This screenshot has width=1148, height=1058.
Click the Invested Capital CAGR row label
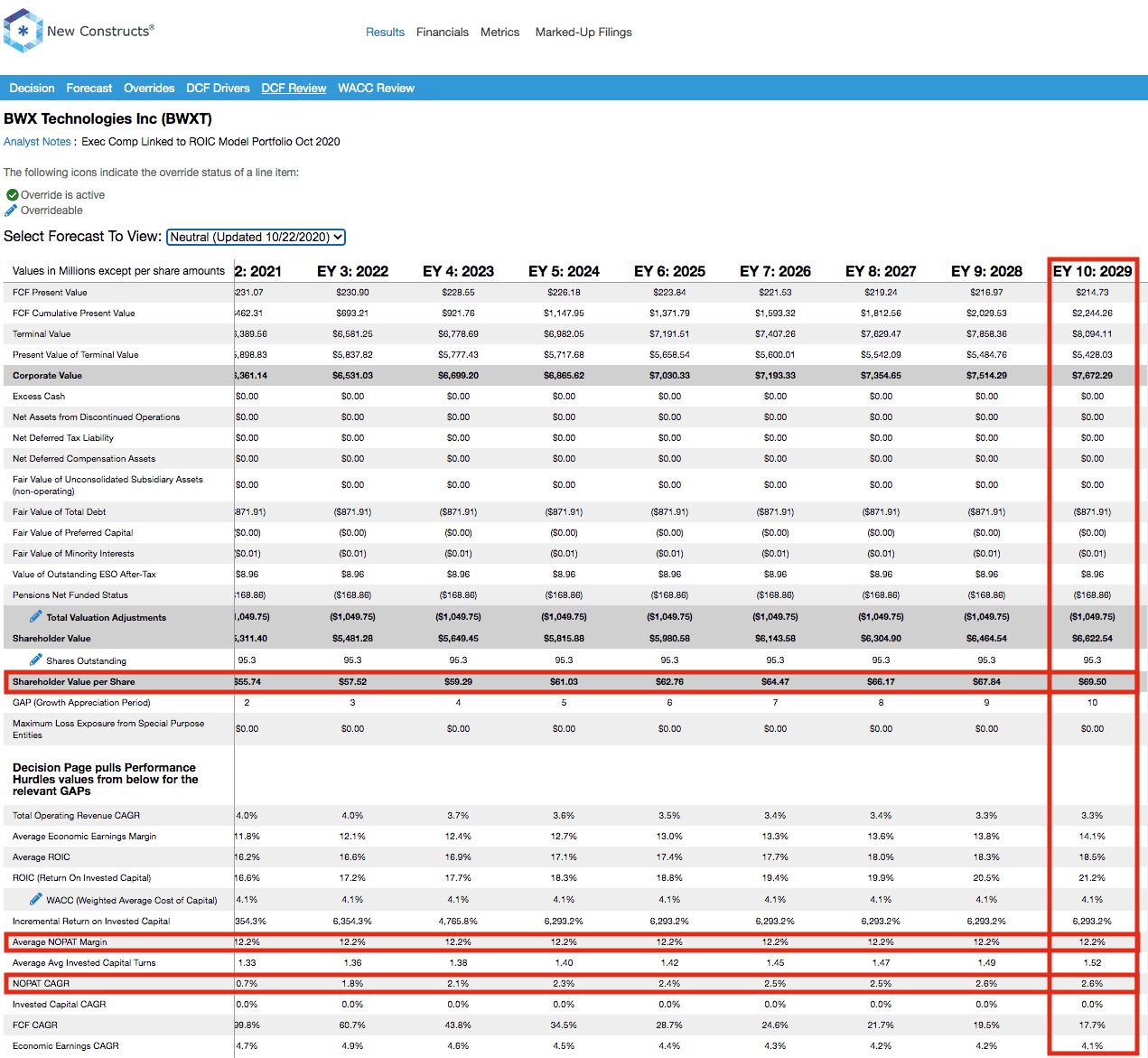click(x=59, y=1005)
